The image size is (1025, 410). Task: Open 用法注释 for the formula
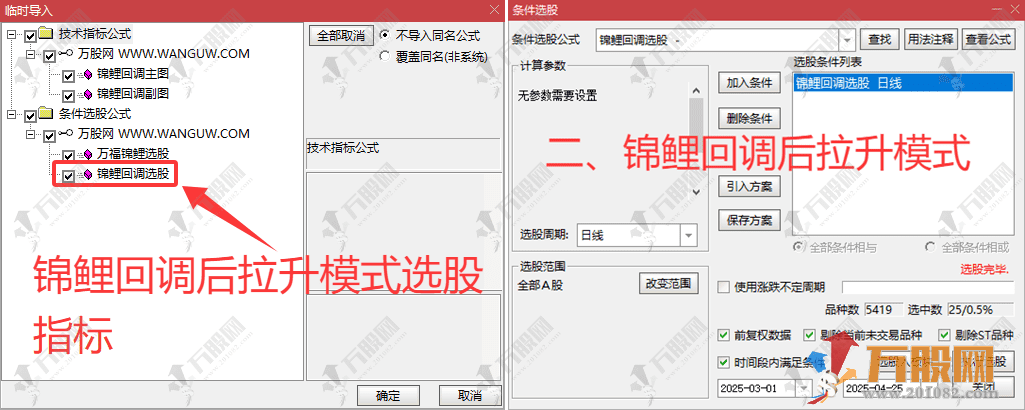coord(931,39)
